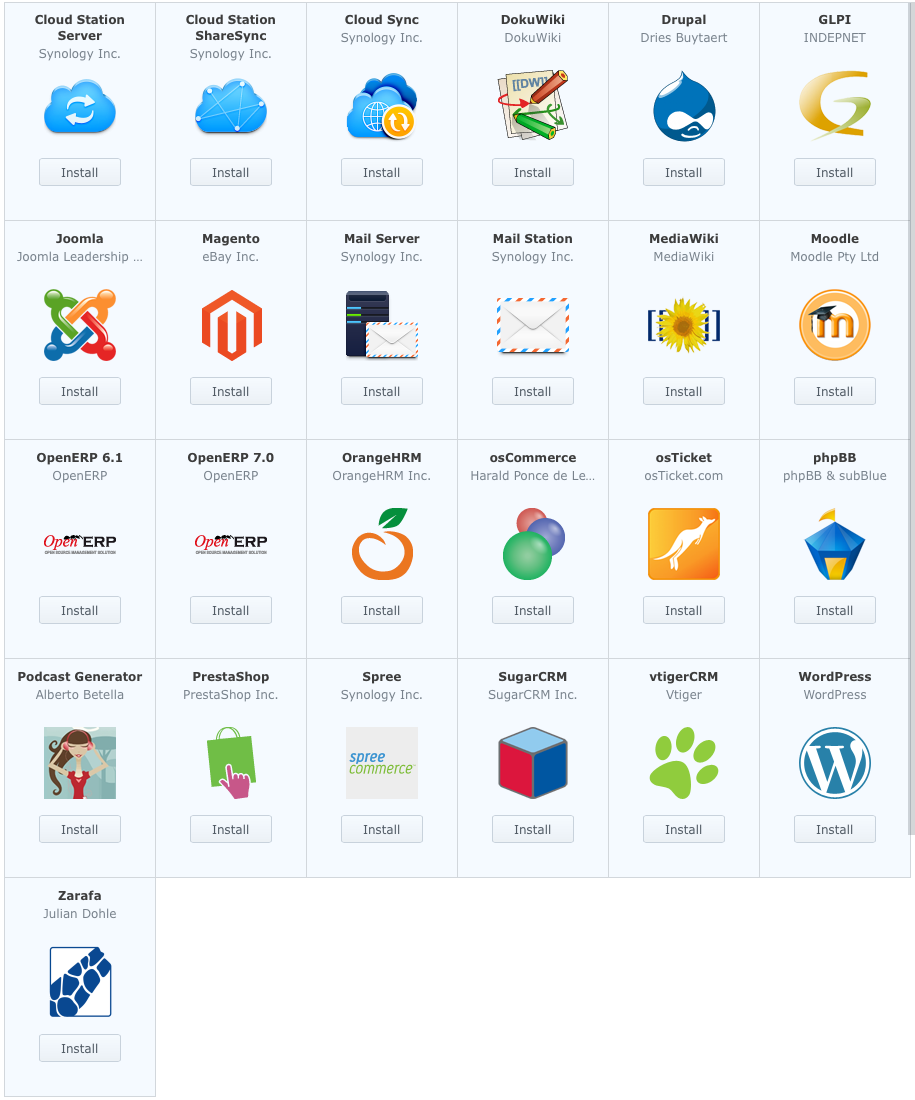Install GLPI
915x1100 pixels.
coord(835,173)
